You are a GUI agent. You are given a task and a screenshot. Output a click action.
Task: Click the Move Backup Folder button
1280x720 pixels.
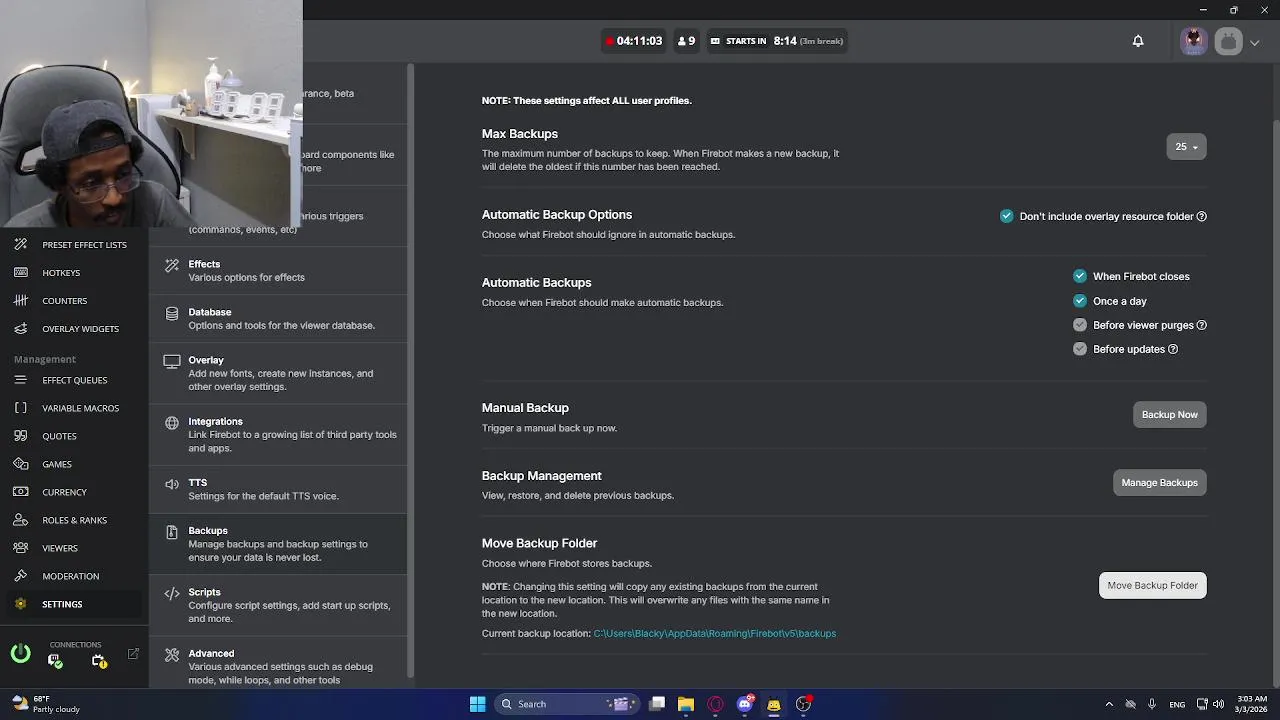pyautogui.click(x=1153, y=586)
